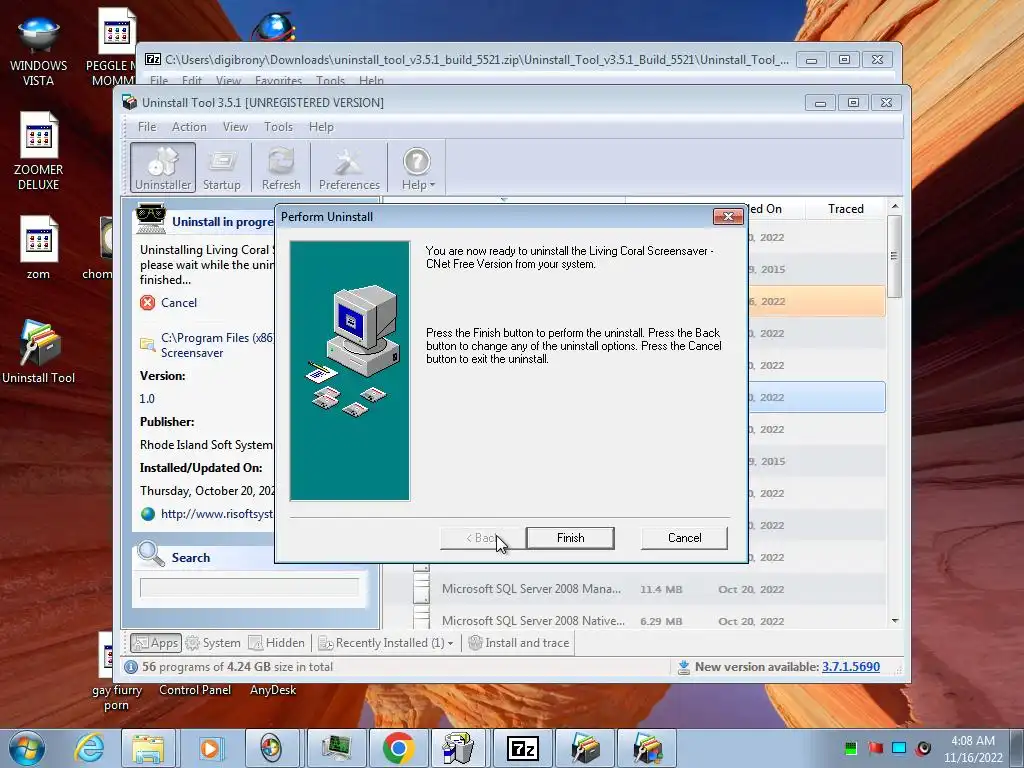Click the program list vertical scrollbar thumb

895,256
